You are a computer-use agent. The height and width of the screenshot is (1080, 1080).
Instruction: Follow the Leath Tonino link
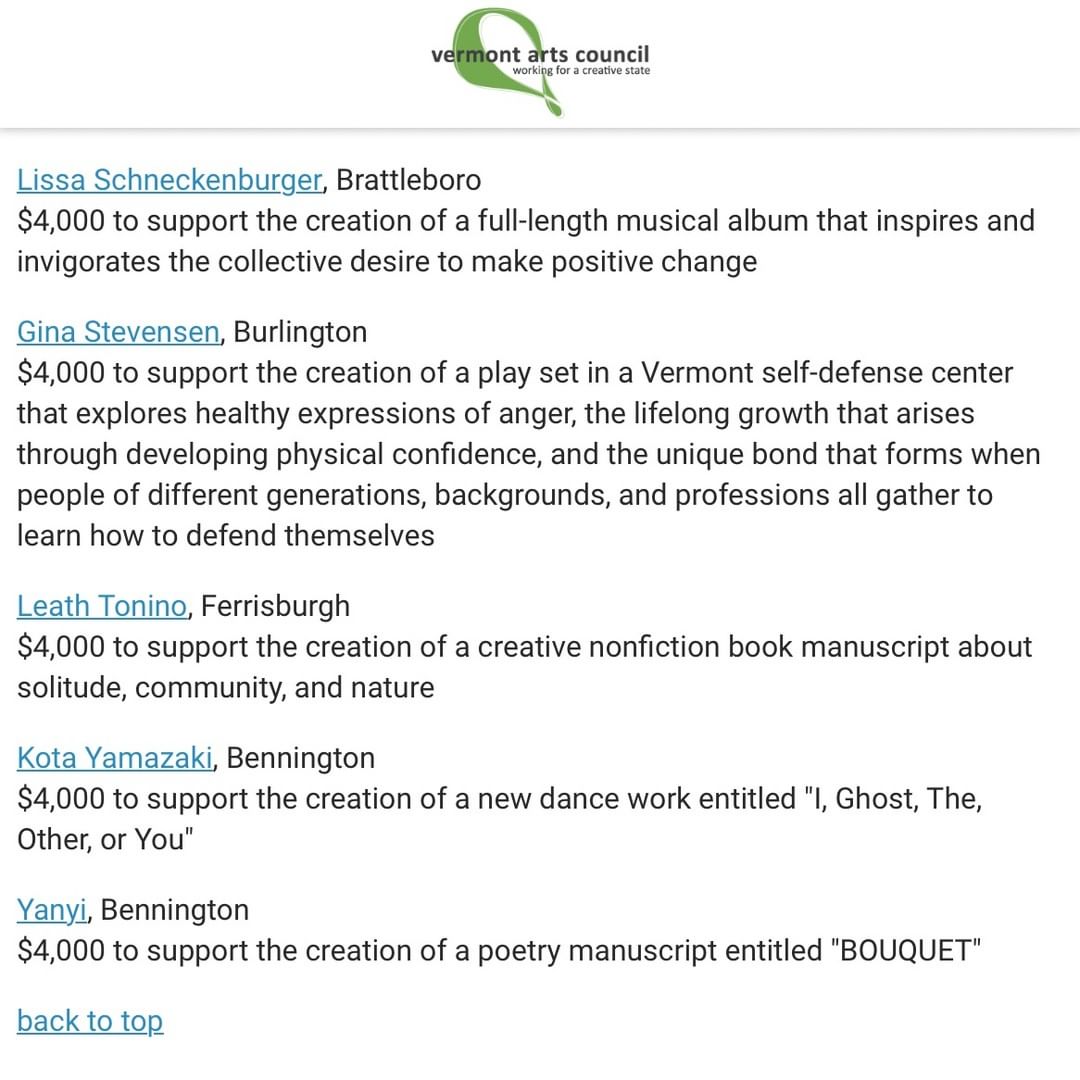click(x=102, y=606)
